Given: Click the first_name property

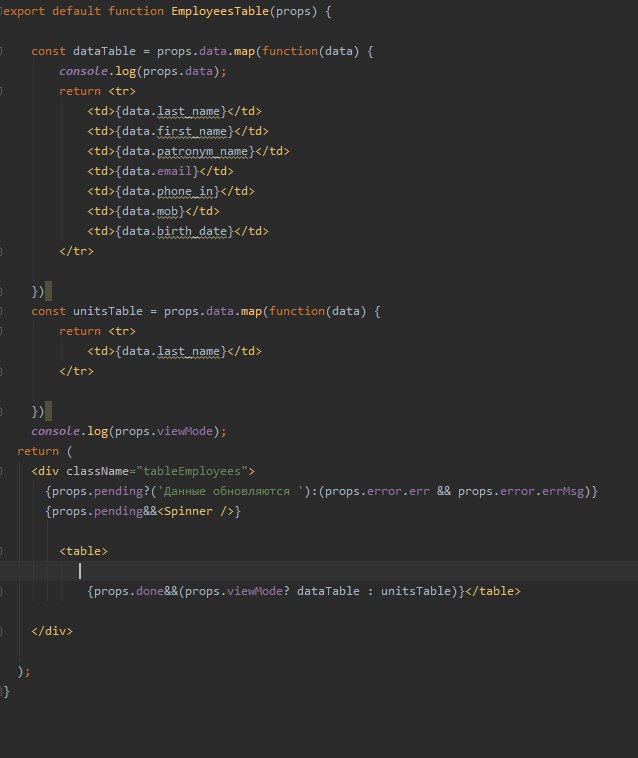Looking at the screenshot, I should [x=192, y=131].
